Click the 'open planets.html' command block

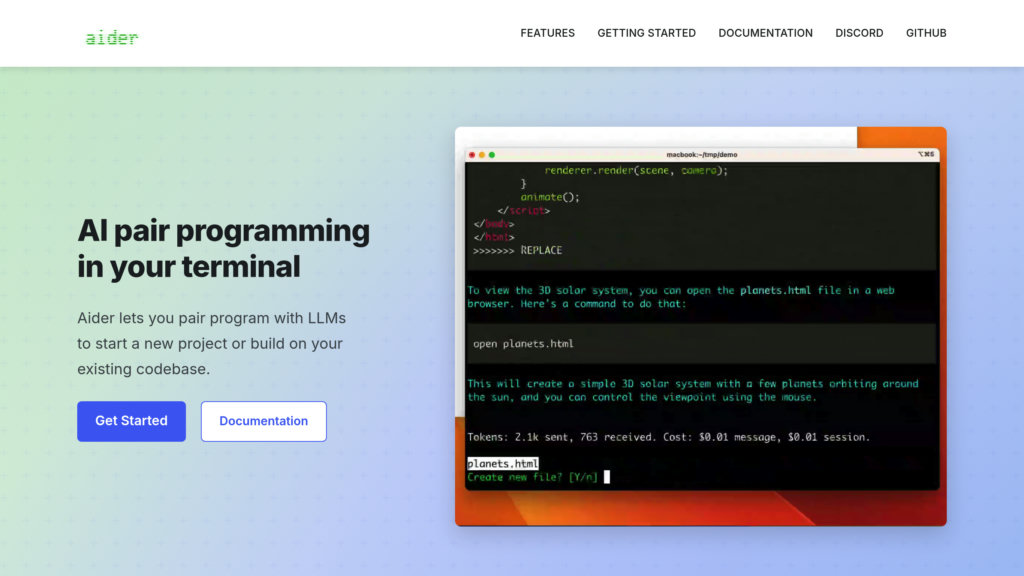pyautogui.click(x=700, y=344)
